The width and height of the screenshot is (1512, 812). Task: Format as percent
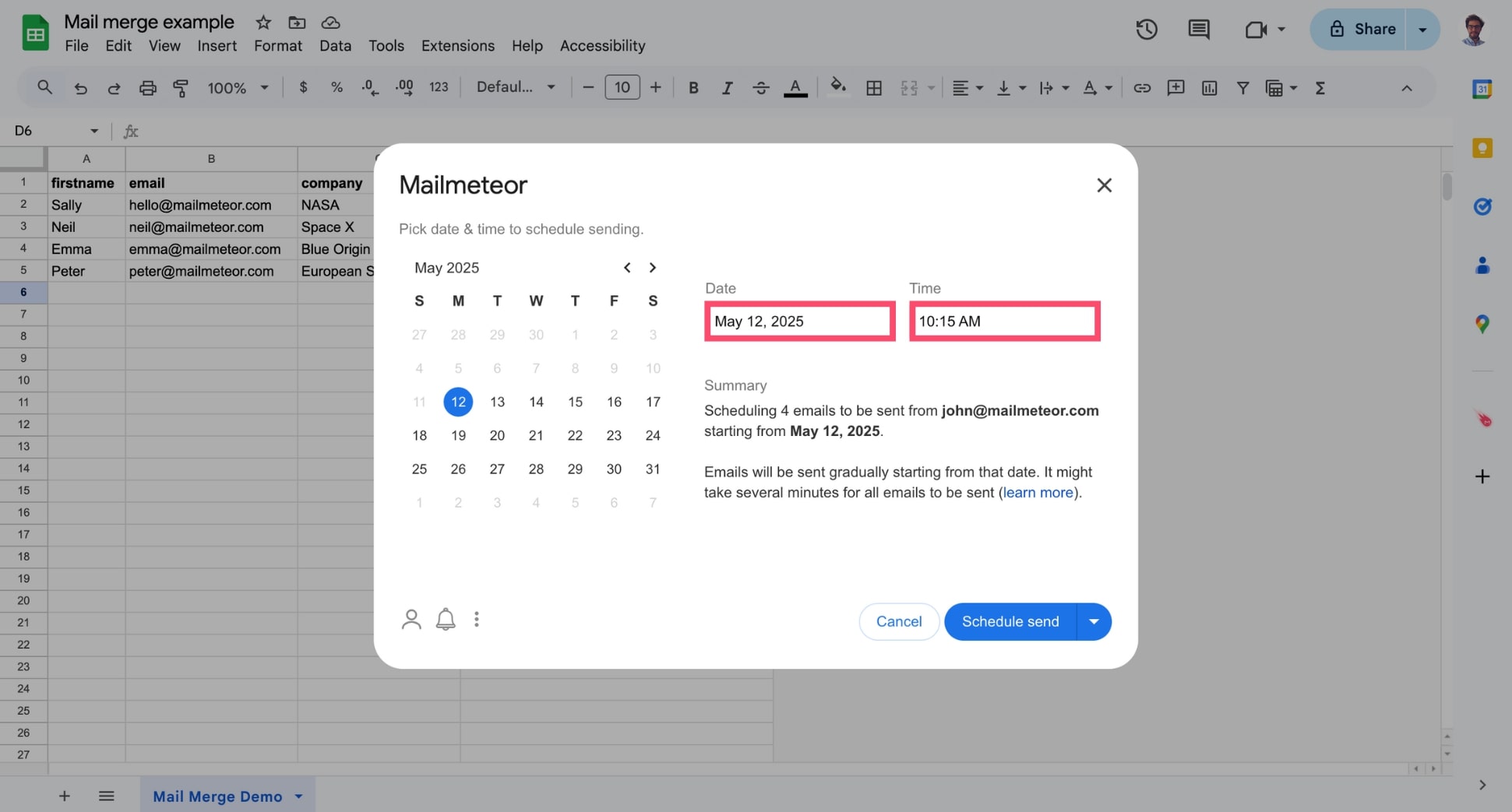pyautogui.click(x=337, y=87)
